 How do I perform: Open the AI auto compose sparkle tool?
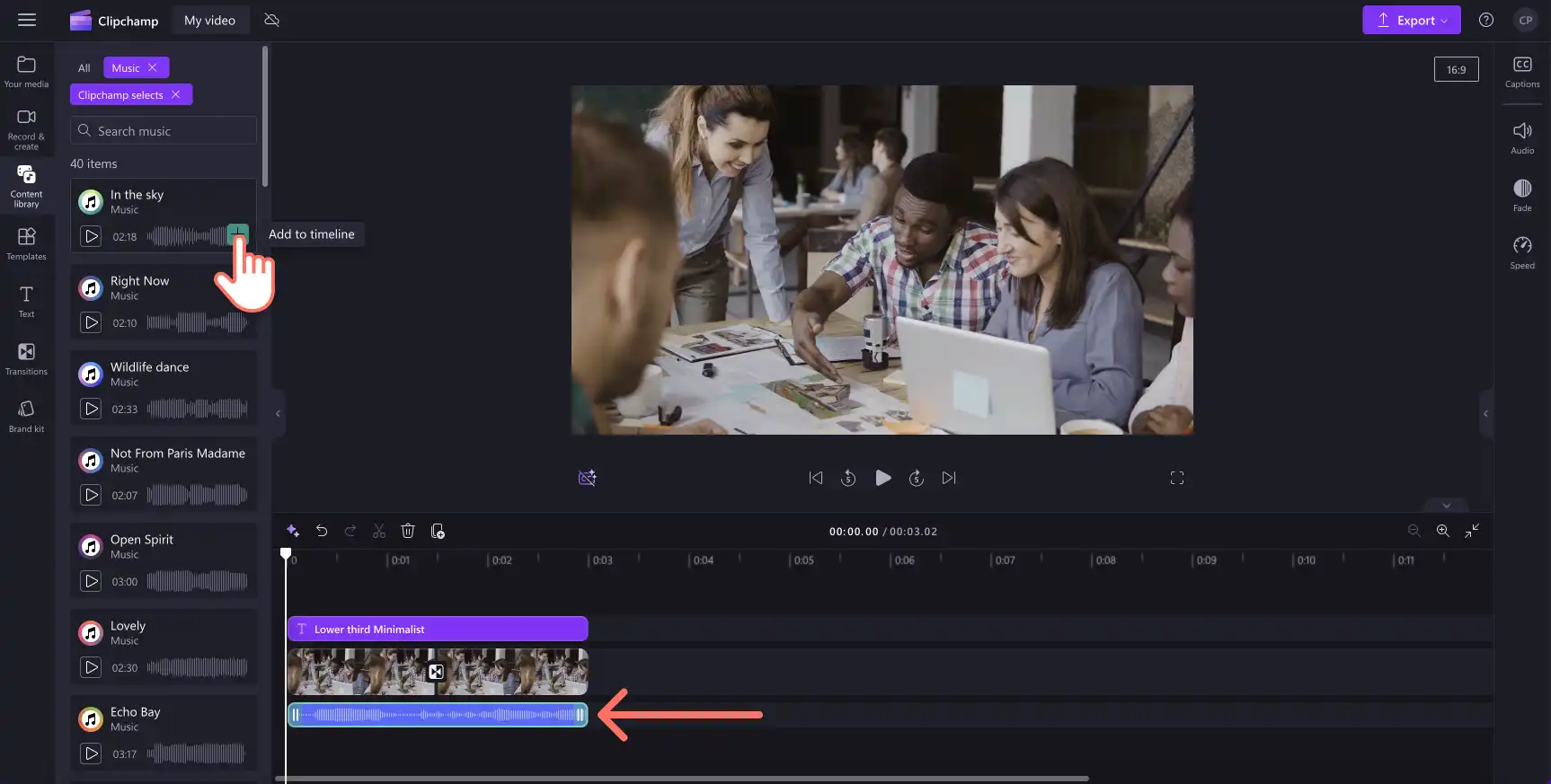pyautogui.click(x=293, y=531)
